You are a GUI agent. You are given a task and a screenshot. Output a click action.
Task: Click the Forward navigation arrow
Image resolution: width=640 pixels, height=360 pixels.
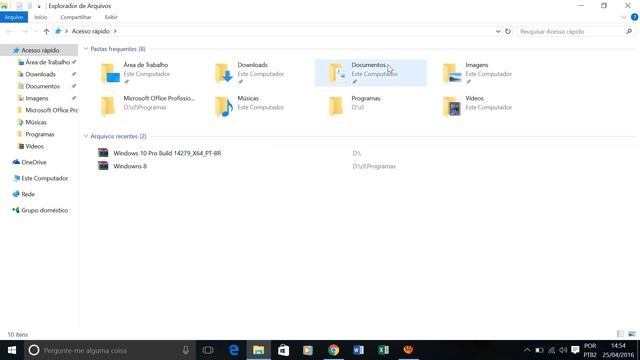coord(24,31)
